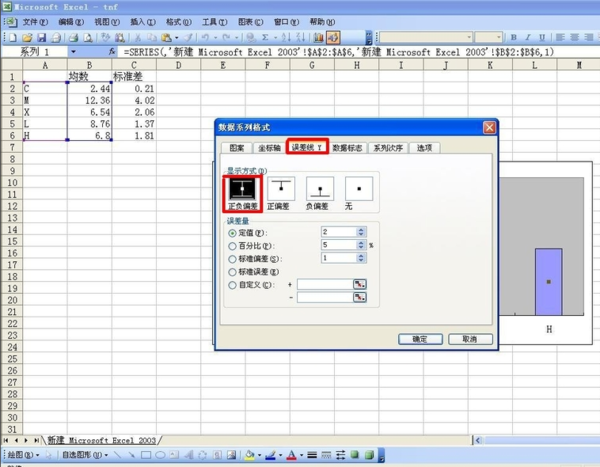Click the blue H bar in chart

click(x=548, y=282)
